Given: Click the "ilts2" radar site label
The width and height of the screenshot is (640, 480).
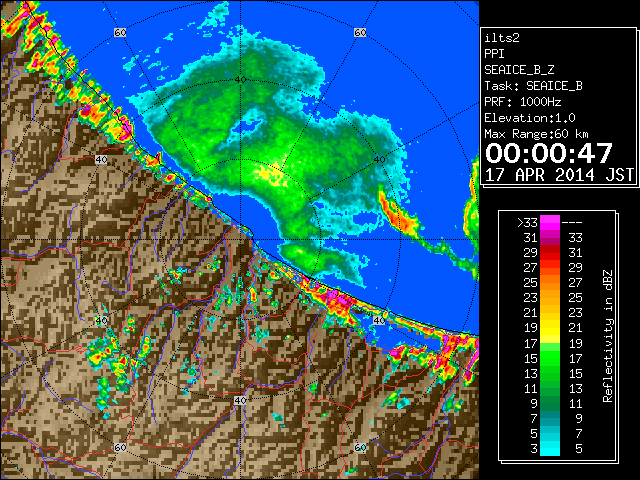Looking at the screenshot, I should [x=502, y=38].
